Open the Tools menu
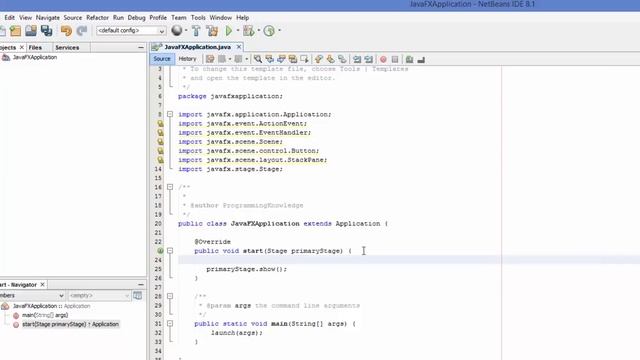The image size is (640, 360). [198, 18]
